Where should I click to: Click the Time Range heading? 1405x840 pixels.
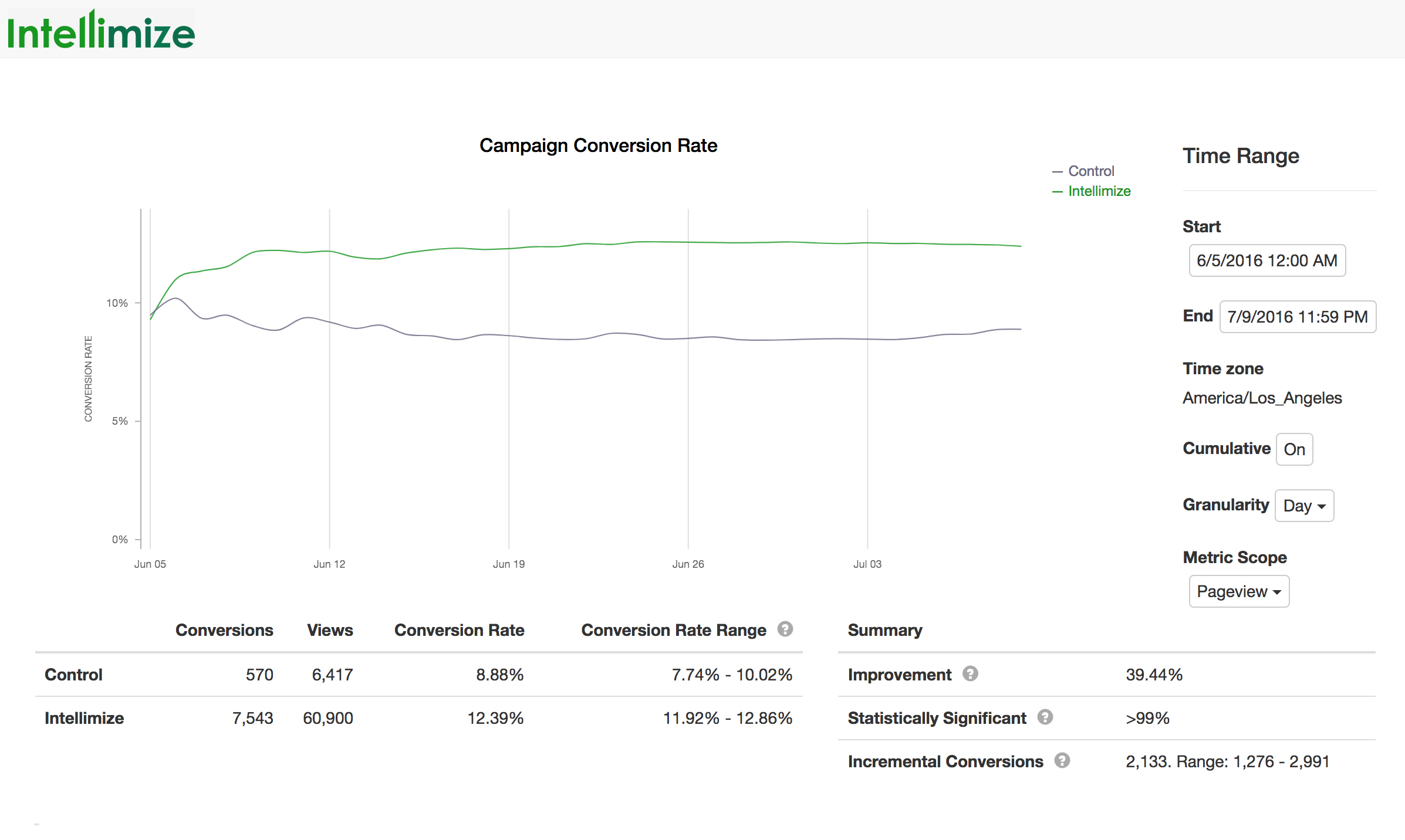(x=1241, y=156)
